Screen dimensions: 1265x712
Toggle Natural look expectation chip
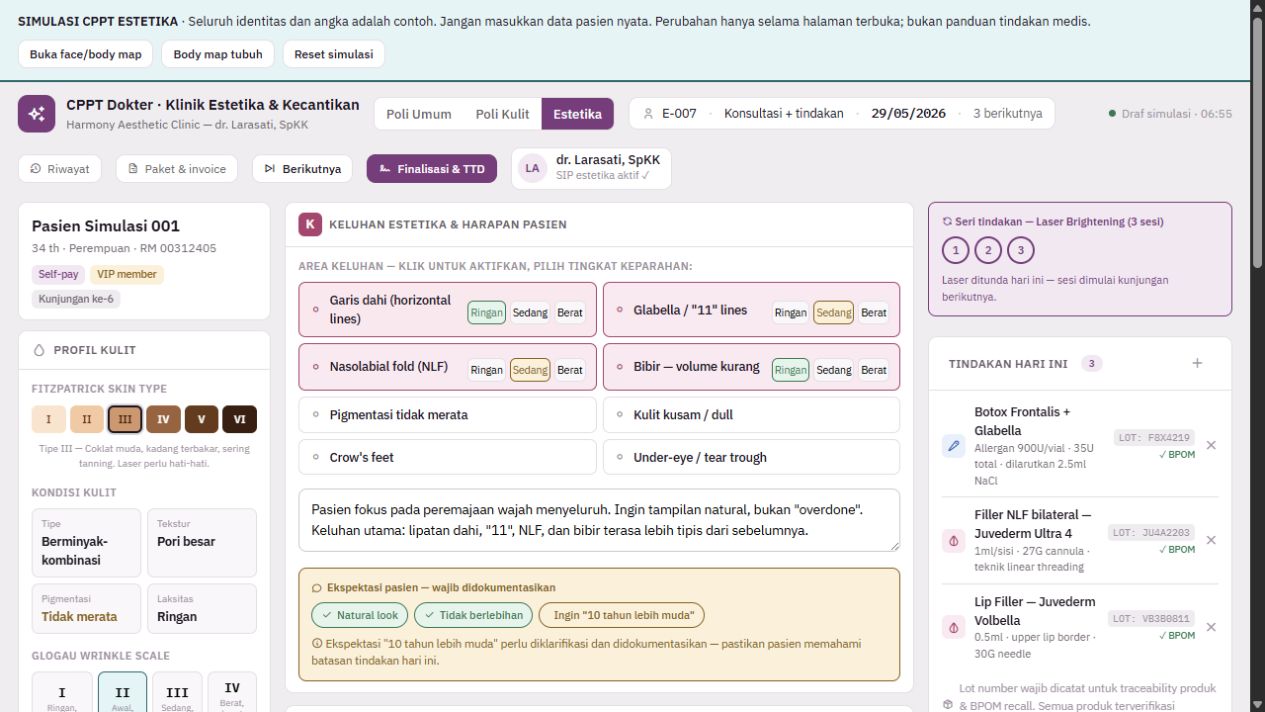coord(360,615)
